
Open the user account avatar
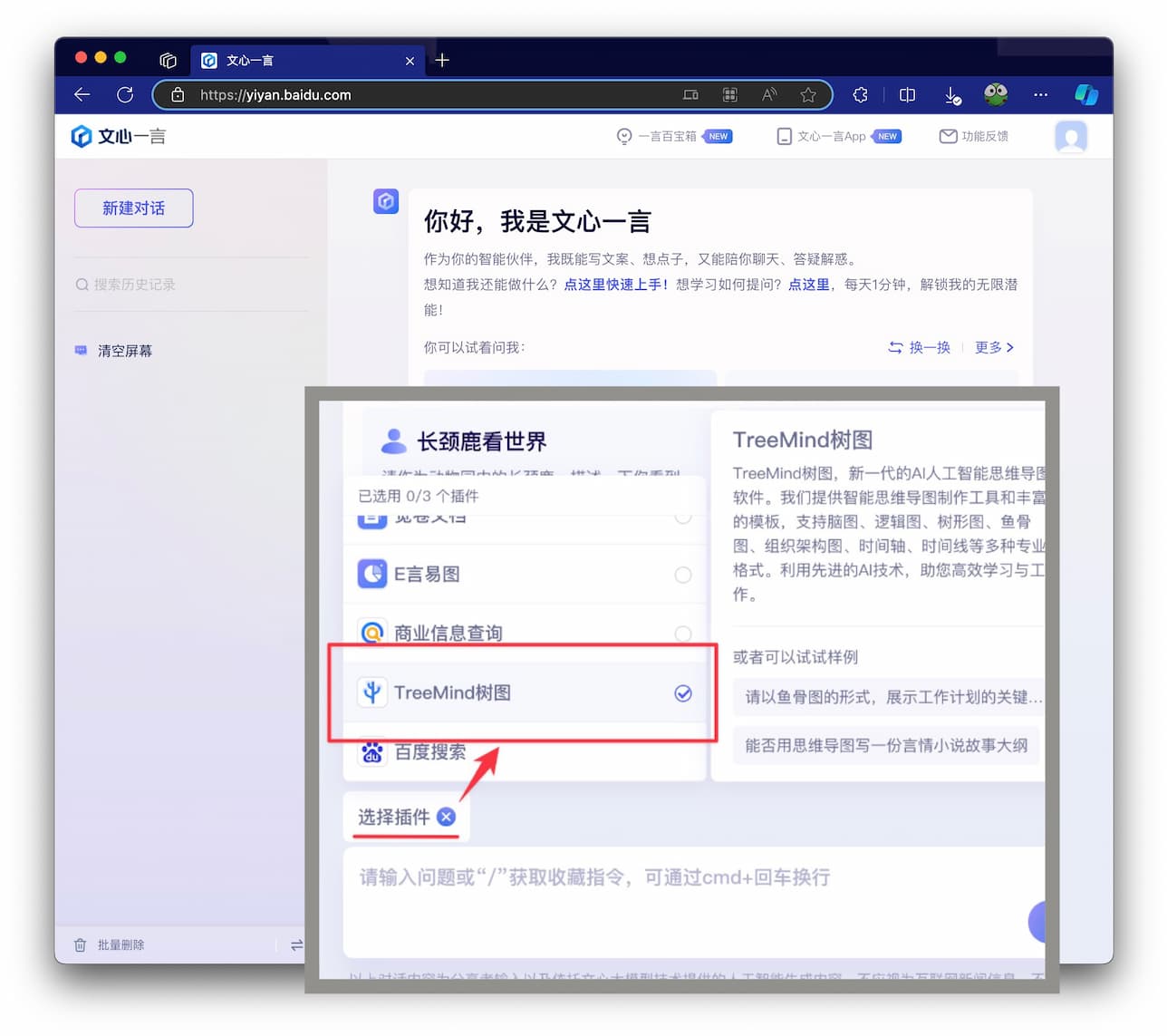point(1071,137)
